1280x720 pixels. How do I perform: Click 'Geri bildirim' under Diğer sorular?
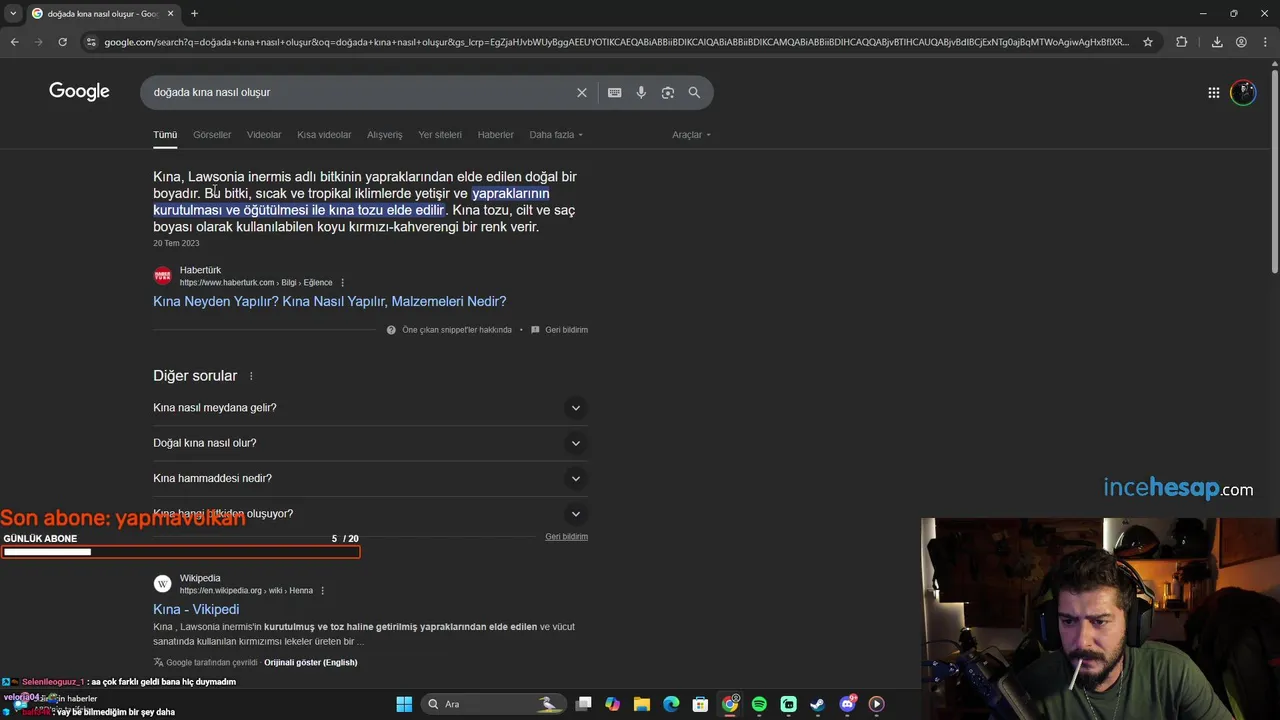coord(566,537)
